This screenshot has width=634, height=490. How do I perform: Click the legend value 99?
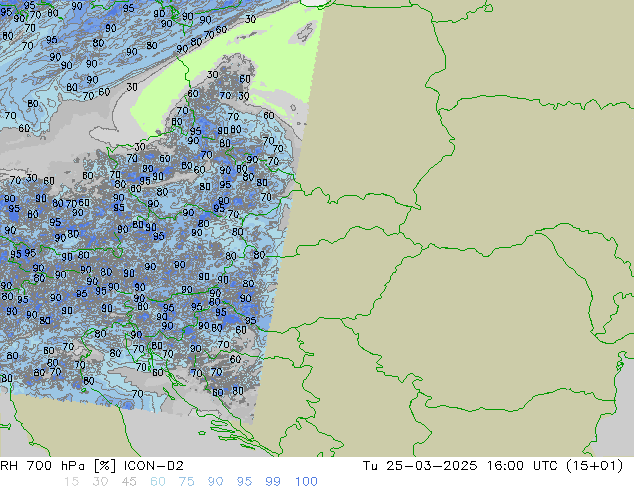pyautogui.click(x=273, y=482)
